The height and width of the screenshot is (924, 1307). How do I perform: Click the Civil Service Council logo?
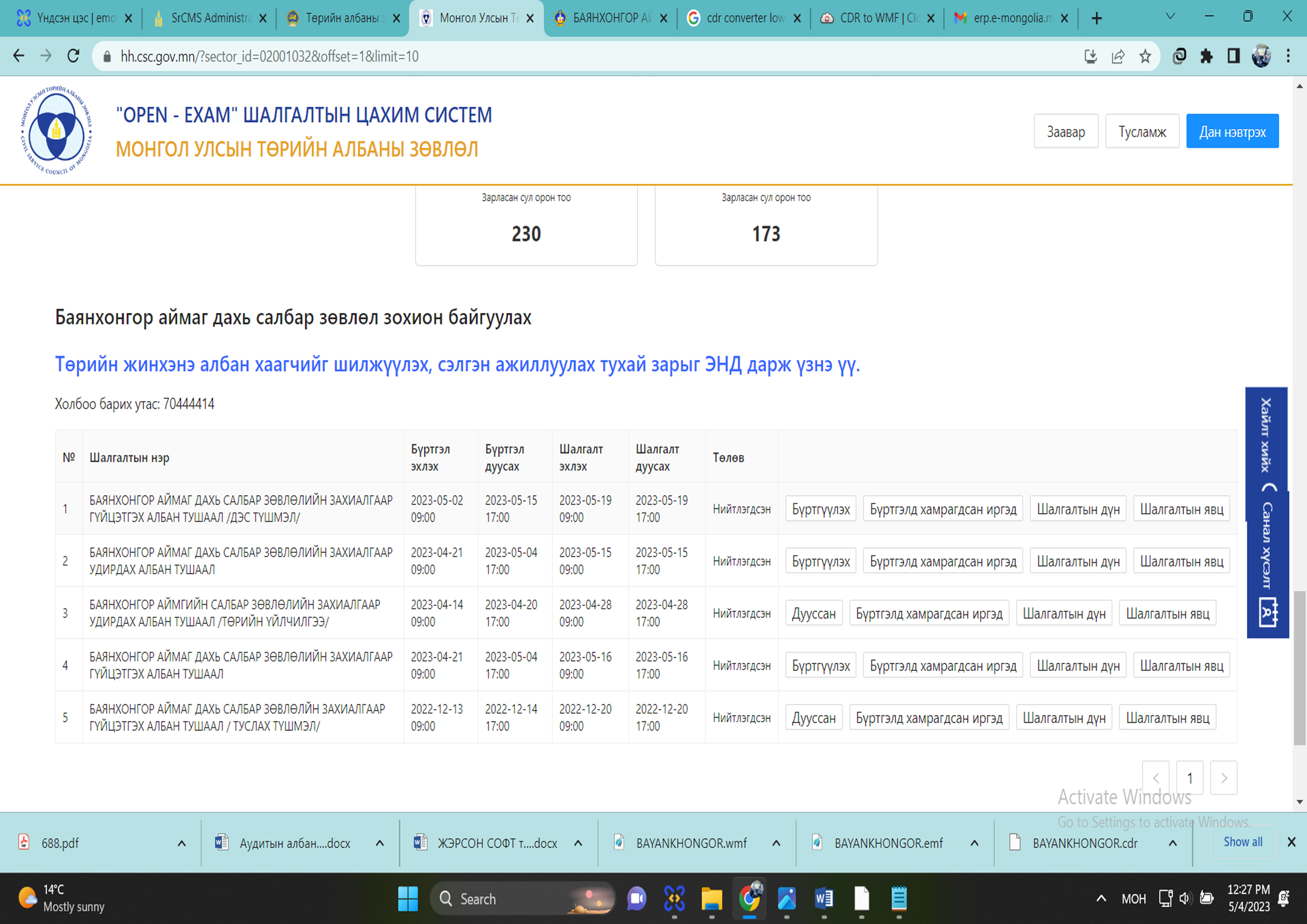point(56,130)
